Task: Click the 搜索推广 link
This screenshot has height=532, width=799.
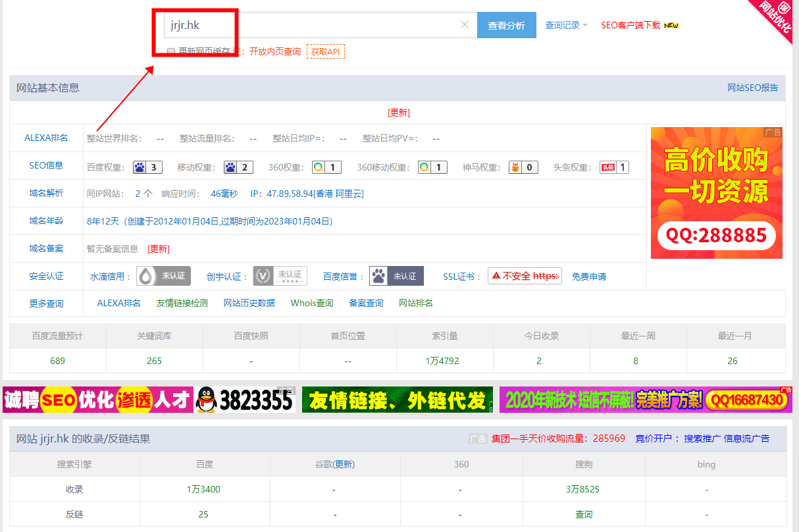Action: [x=702, y=438]
